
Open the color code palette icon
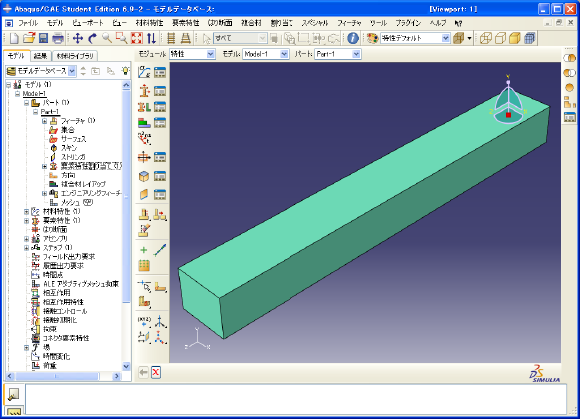372,38
